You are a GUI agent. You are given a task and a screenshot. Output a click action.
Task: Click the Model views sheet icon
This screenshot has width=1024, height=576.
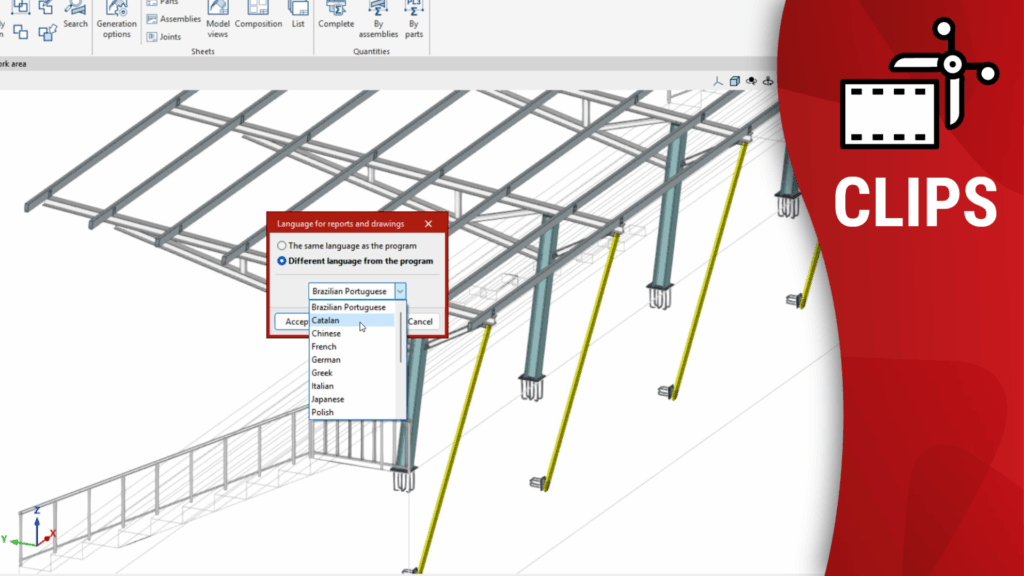(x=217, y=18)
